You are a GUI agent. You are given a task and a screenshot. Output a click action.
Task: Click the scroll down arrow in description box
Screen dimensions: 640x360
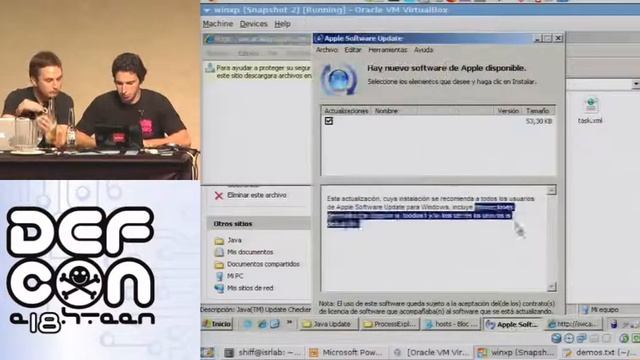(x=551, y=287)
